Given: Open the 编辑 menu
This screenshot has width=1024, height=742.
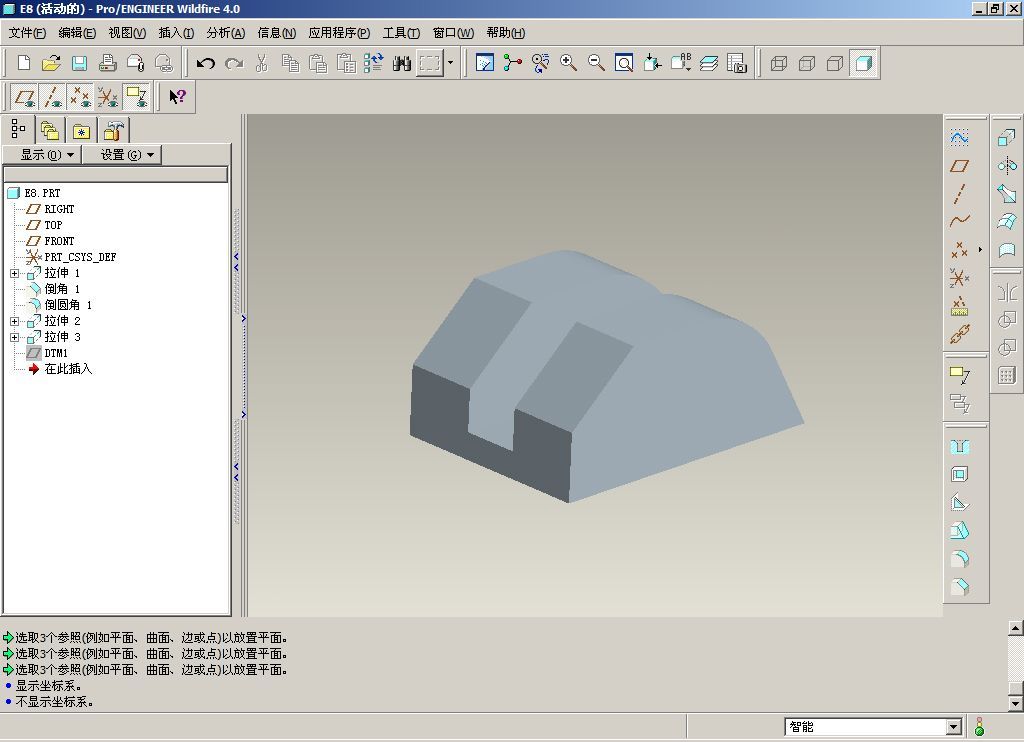Looking at the screenshot, I should (x=77, y=33).
